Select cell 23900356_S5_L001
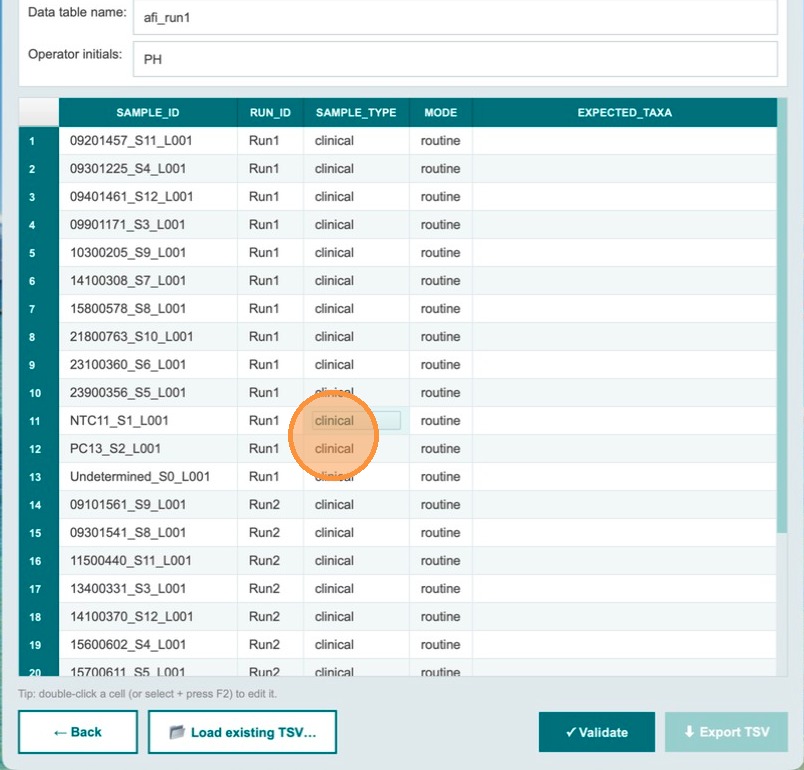The width and height of the screenshot is (804, 770). 148,393
